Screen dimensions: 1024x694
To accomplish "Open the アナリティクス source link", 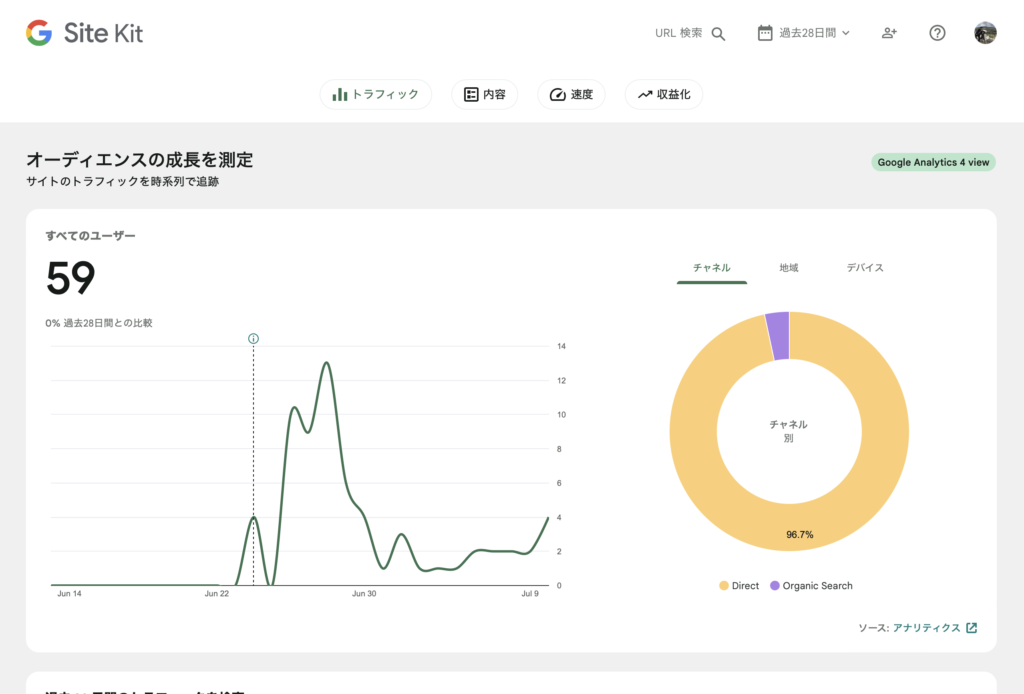I will click(926, 628).
